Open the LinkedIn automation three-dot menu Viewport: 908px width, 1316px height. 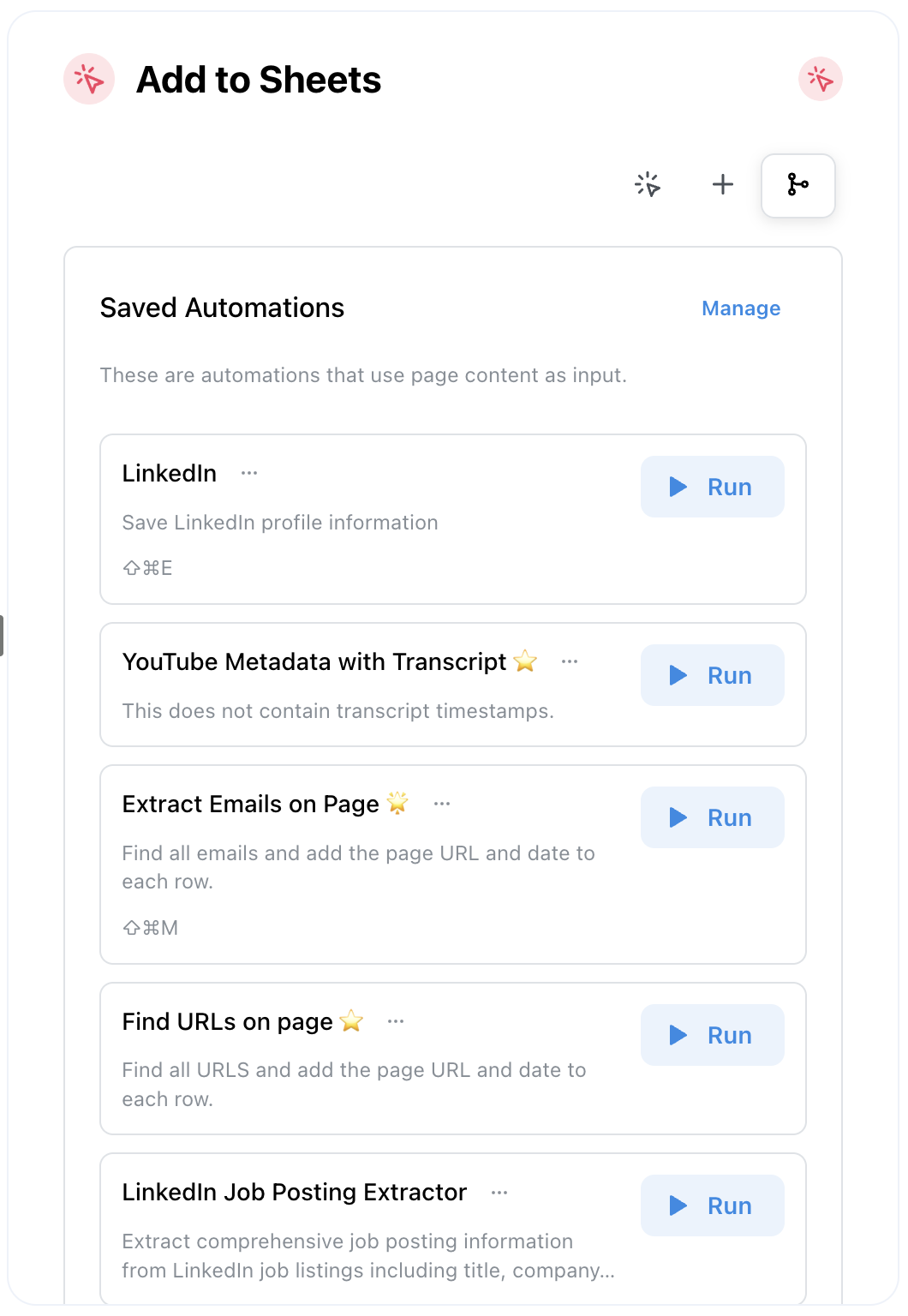click(249, 474)
